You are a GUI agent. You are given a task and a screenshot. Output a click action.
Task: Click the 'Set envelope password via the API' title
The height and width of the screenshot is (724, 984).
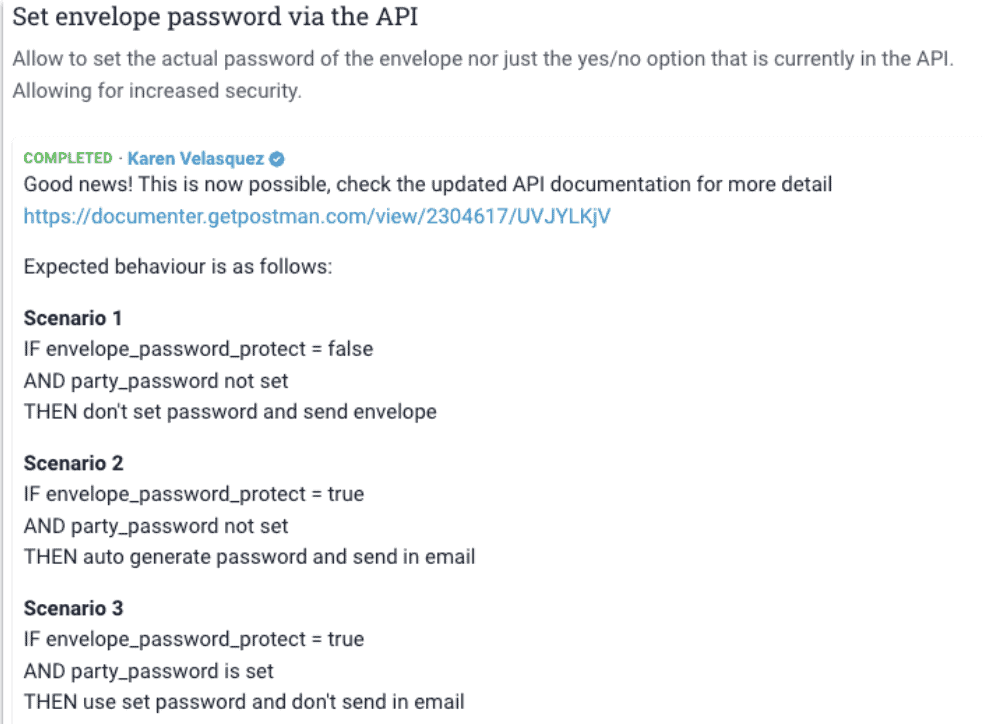(215, 17)
